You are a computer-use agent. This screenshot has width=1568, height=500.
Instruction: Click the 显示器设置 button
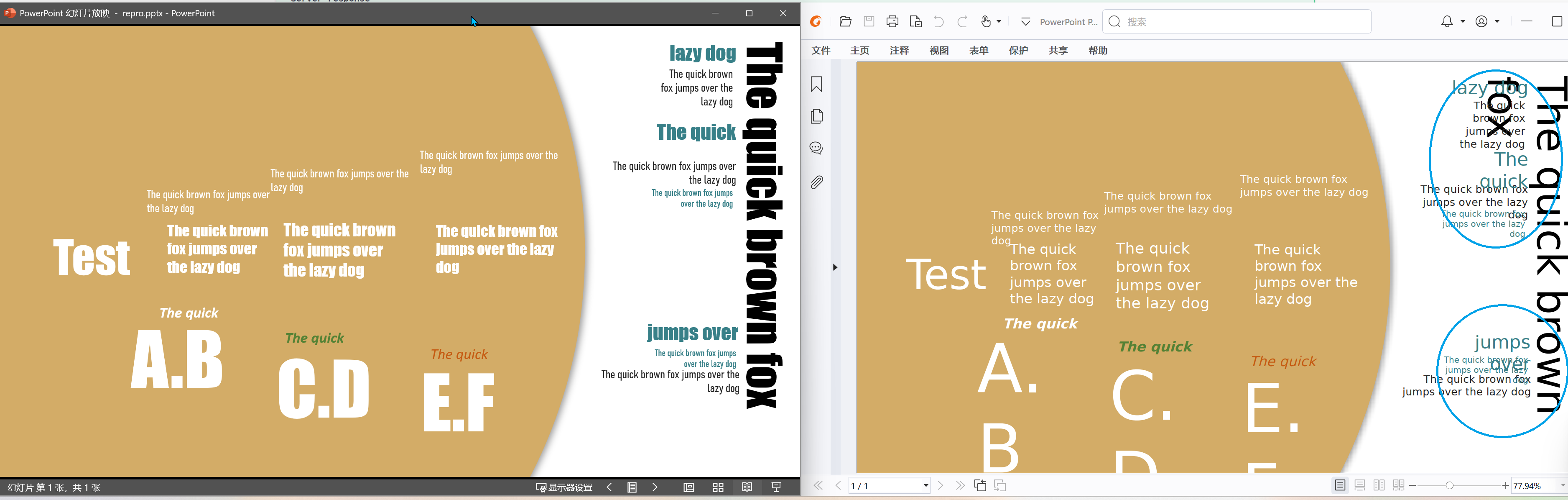pyautogui.click(x=563, y=487)
